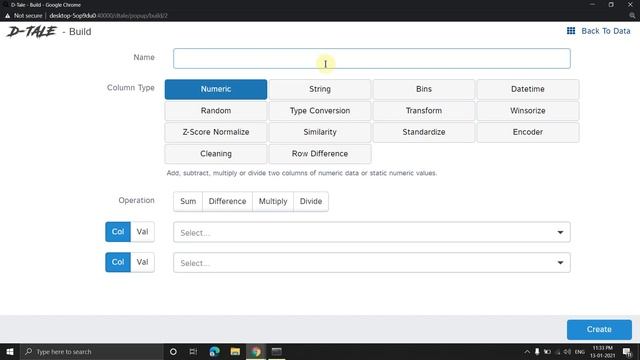640x360 pixels.
Task: Click the ENG language indicator
Action: click(580, 352)
